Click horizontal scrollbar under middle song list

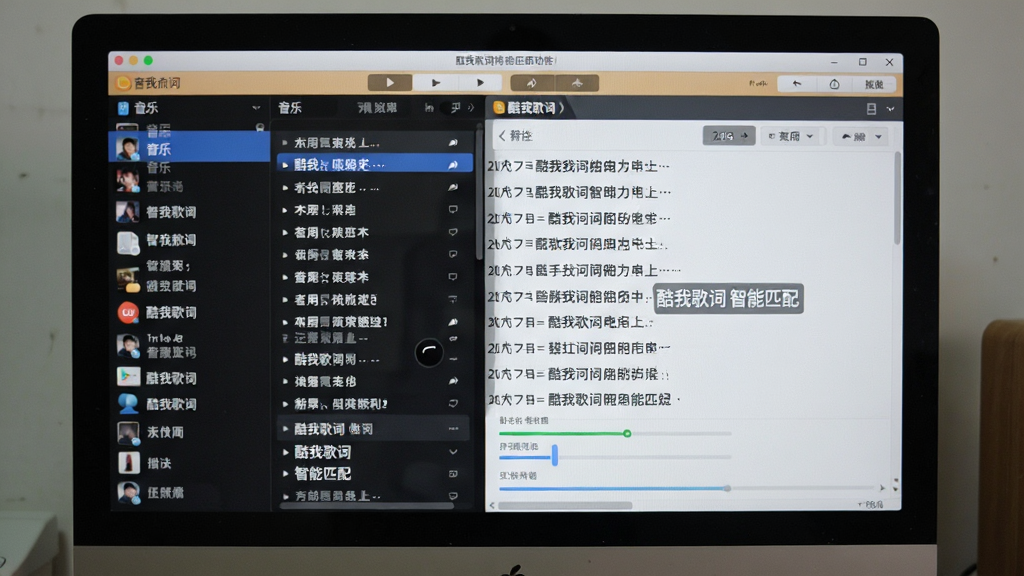pyautogui.click(x=366, y=505)
